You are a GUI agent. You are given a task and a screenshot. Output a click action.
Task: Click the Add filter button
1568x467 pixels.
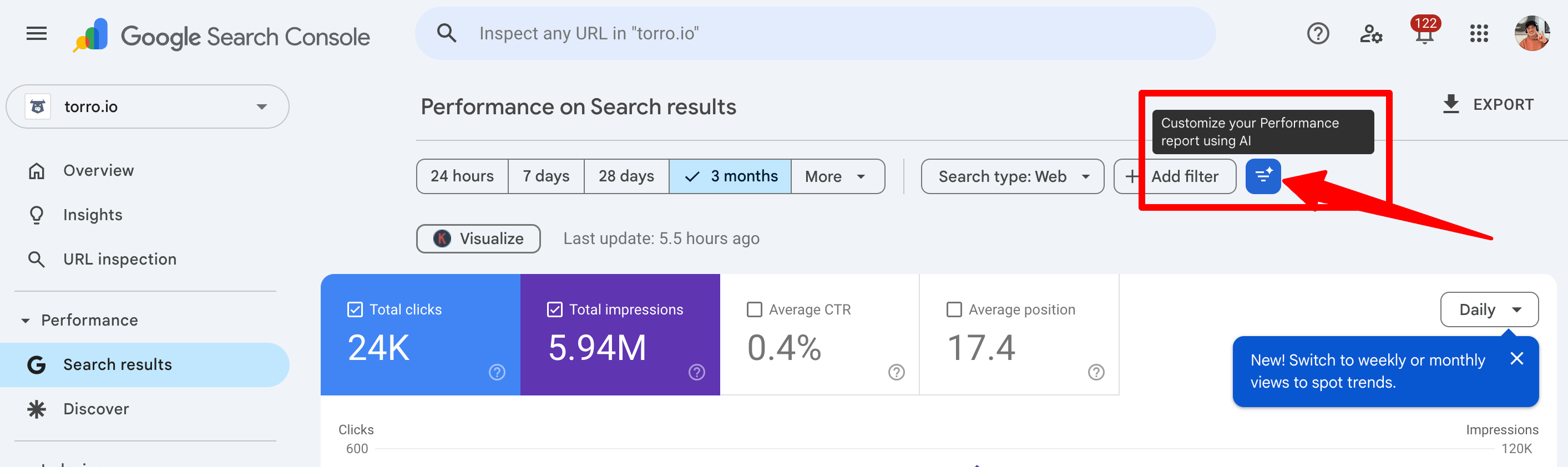(1175, 176)
